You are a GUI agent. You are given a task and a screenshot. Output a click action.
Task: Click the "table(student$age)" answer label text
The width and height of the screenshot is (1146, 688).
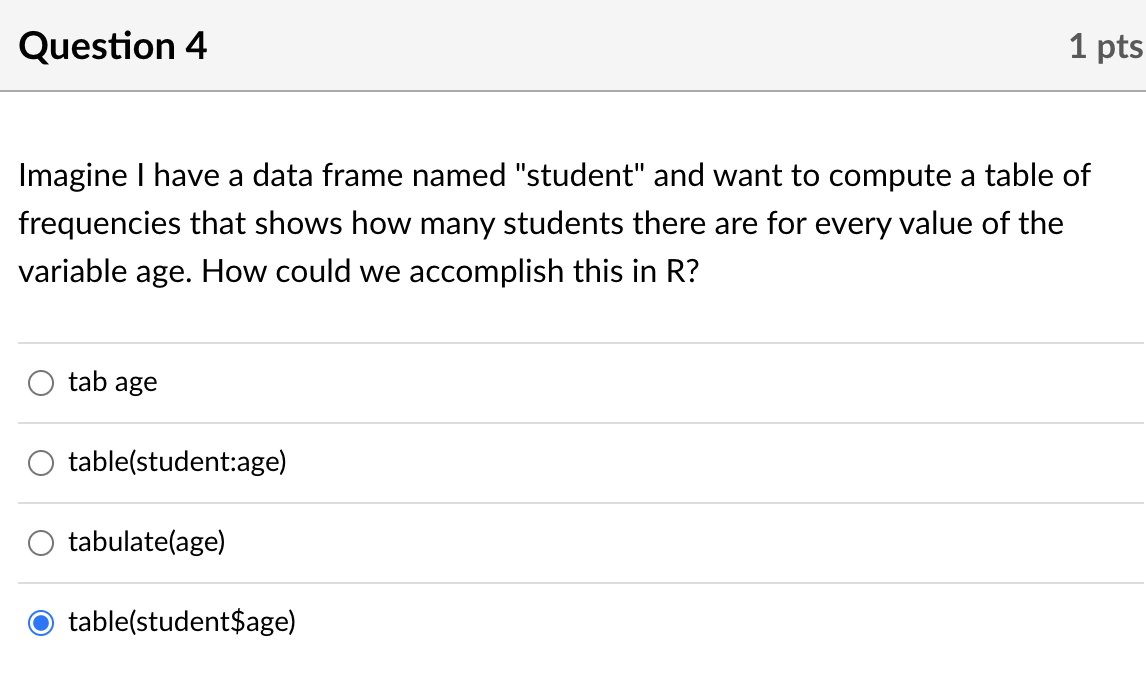tap(181, 622)
